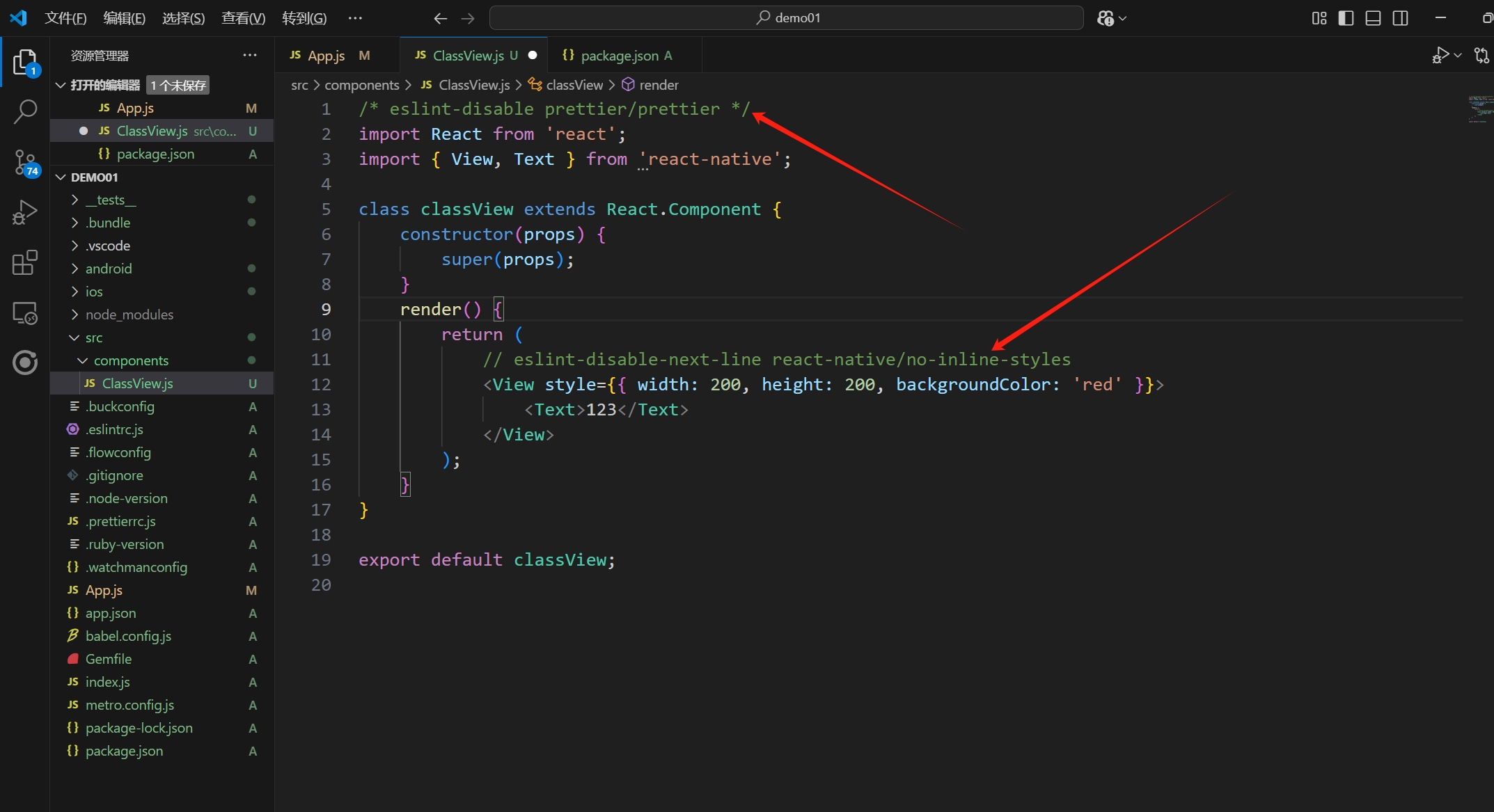Open index.js in the explorer

162,682
